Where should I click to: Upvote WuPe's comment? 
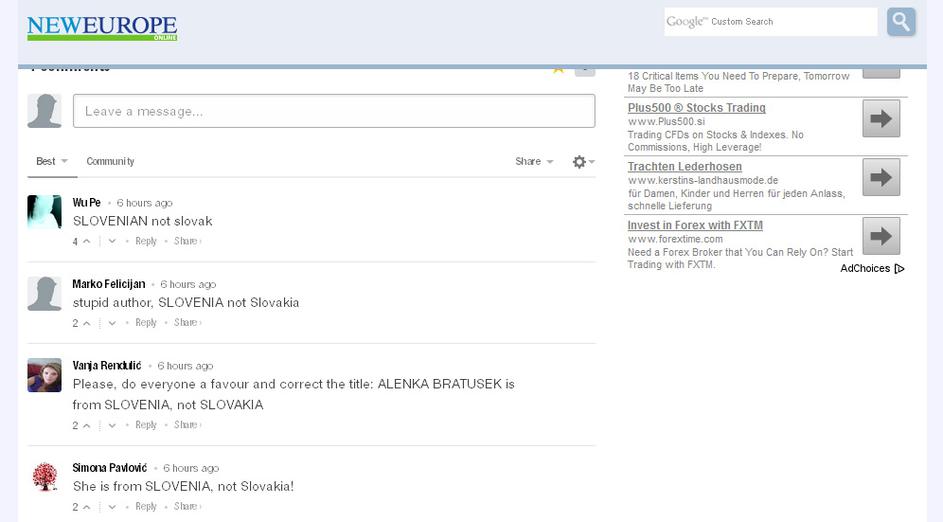86,241
